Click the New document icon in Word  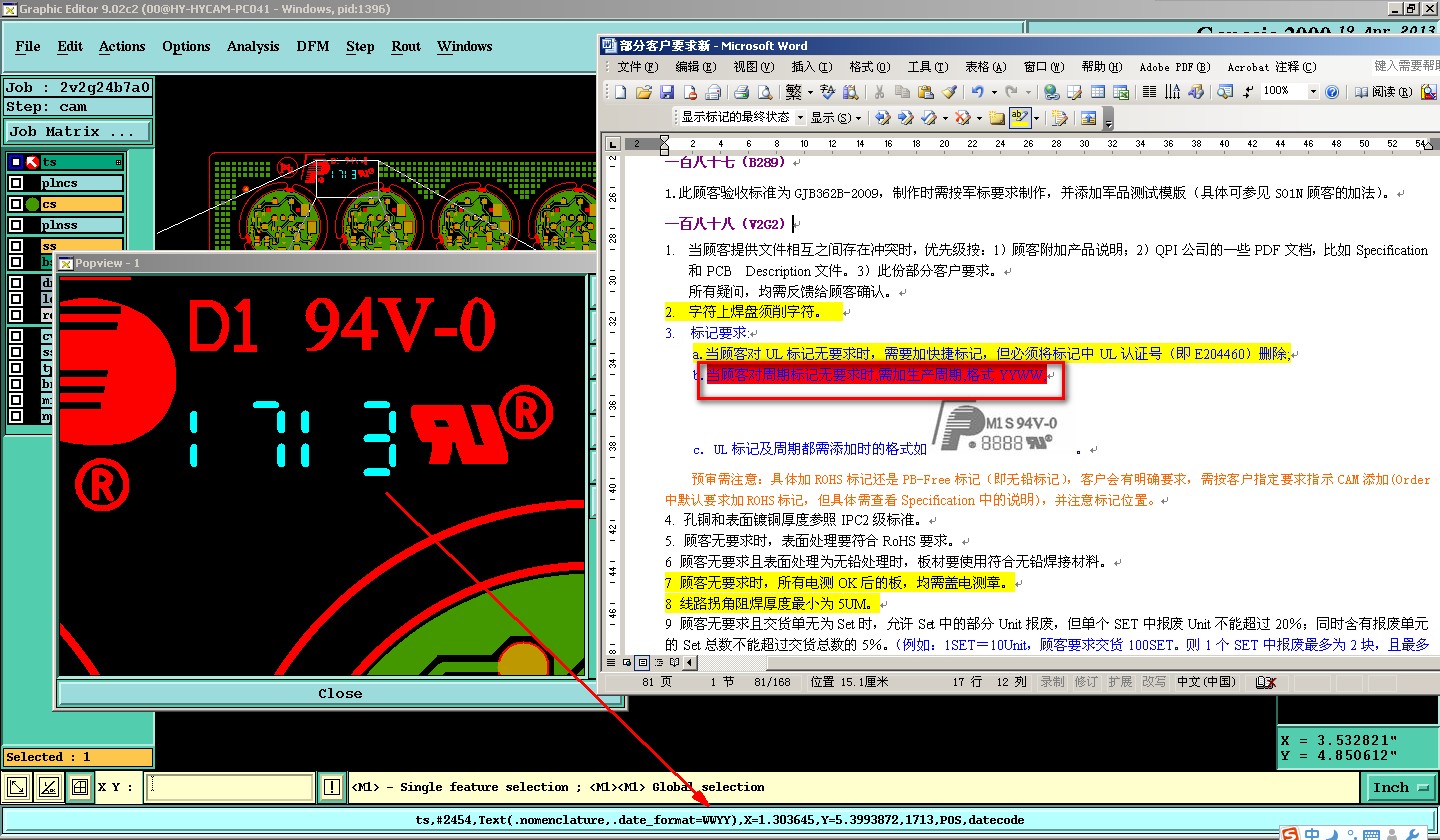click(620, 92)
